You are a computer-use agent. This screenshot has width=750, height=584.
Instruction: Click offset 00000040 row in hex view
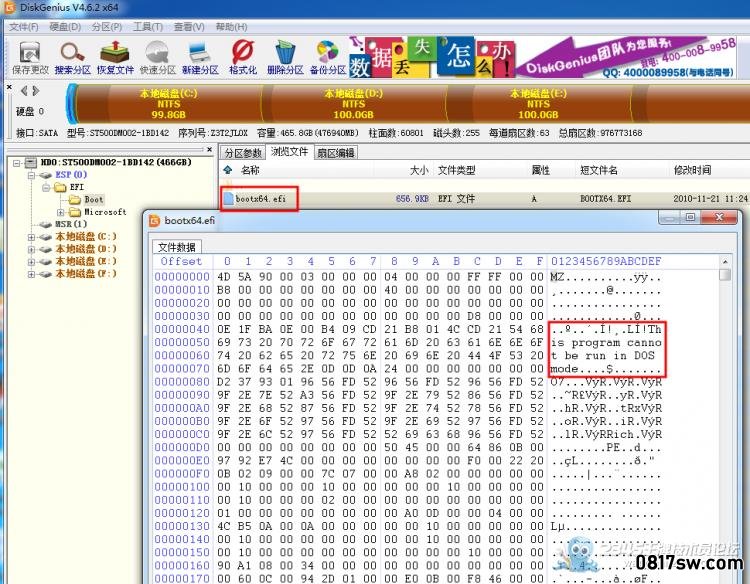(409, 330)
